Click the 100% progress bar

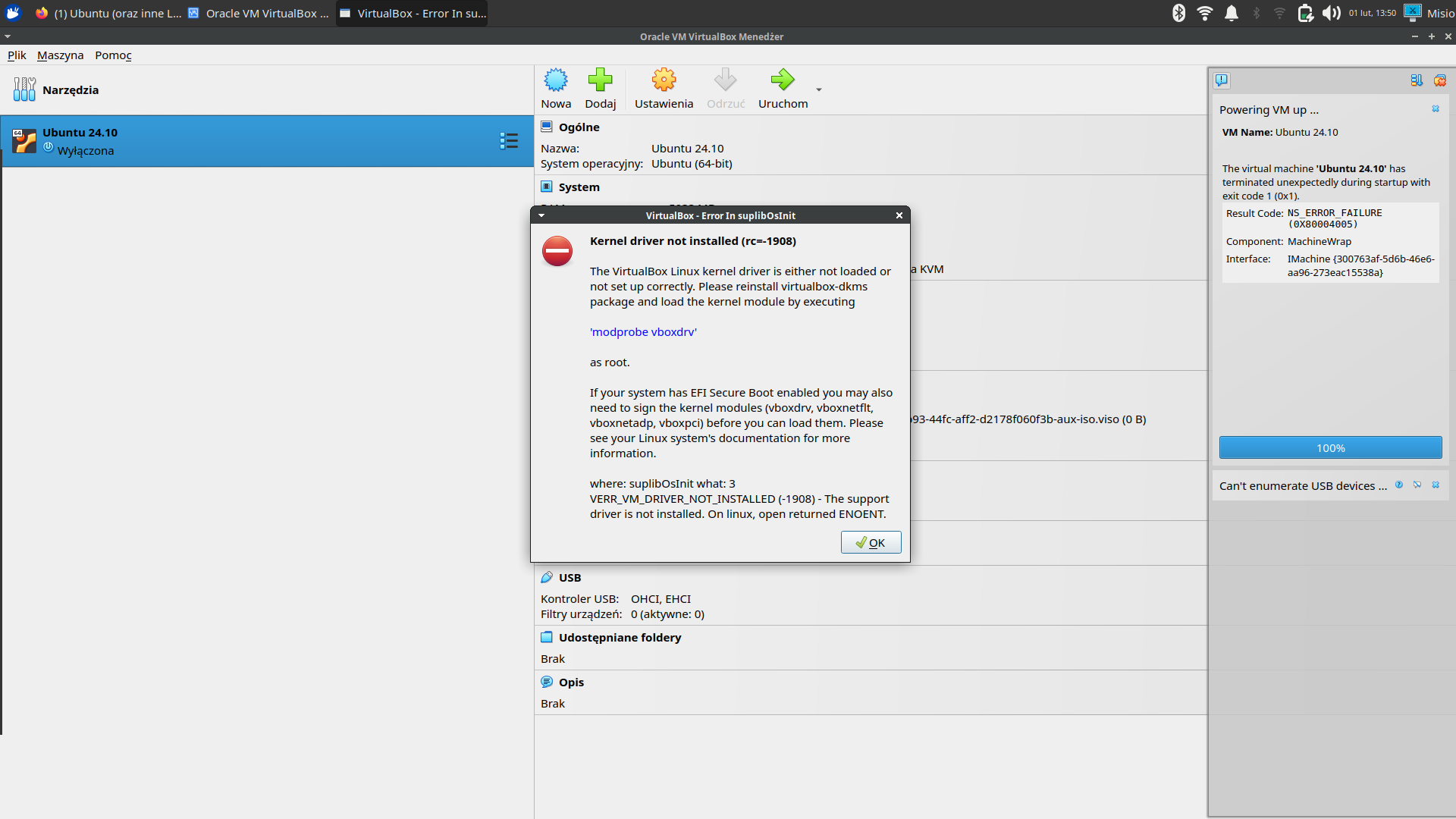click(x=1330, y=447)
